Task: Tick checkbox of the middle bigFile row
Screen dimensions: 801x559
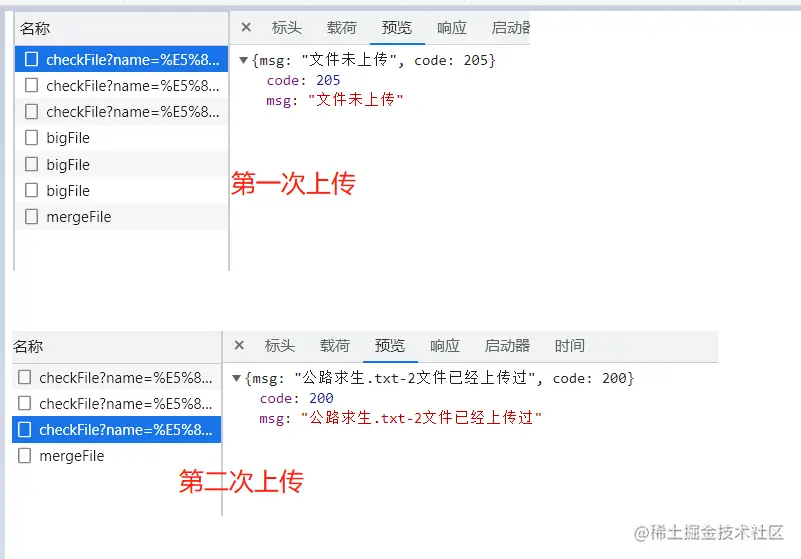Action: pos(32,164)
